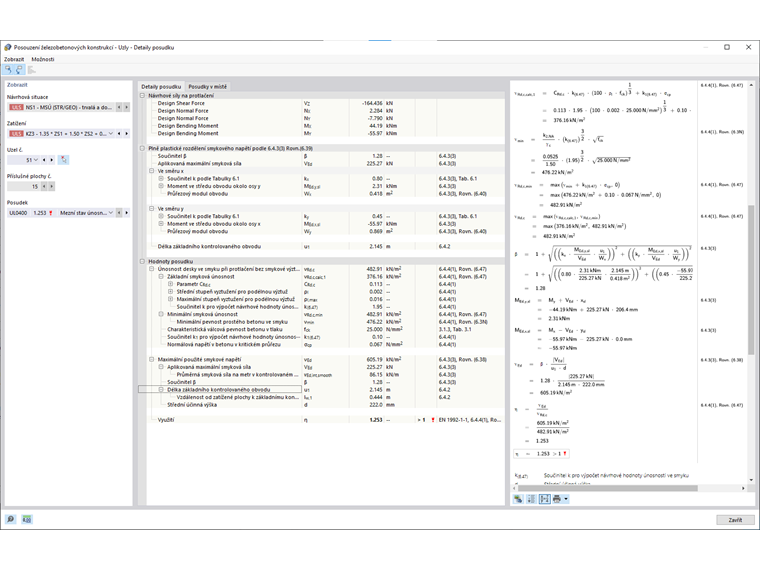760x570 pixels.
Task: Select Charakteristická válcová pevnost betonu v tlaku row
Action: click(x=325, y=329)
